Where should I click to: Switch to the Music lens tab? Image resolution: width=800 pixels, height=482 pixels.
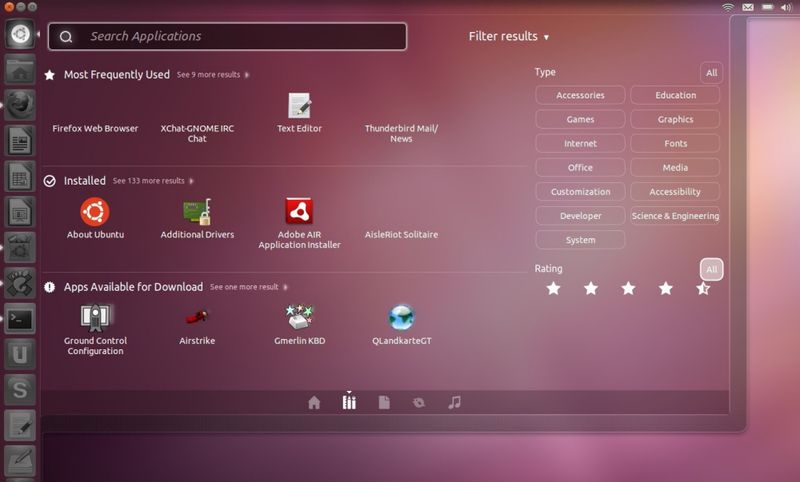[x=454, y=402]
